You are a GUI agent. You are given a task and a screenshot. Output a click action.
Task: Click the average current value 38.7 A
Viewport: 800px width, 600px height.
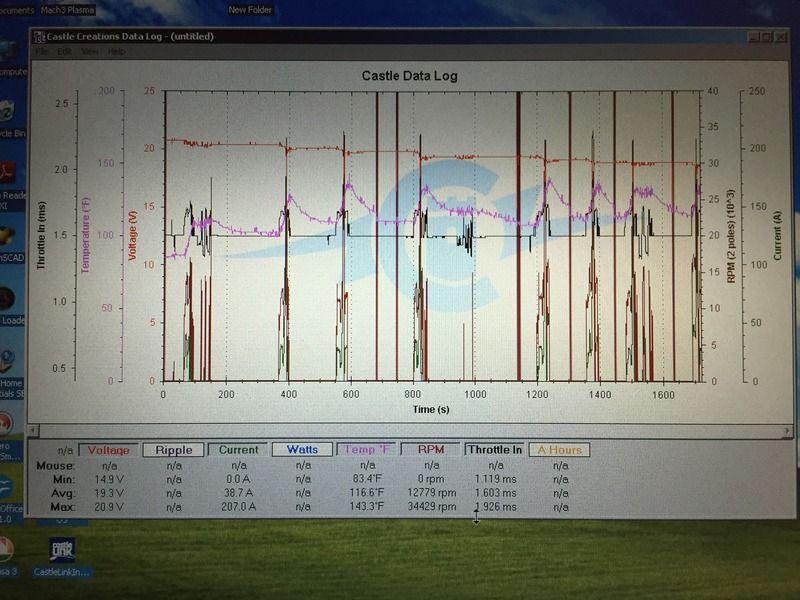pos(238,493)
